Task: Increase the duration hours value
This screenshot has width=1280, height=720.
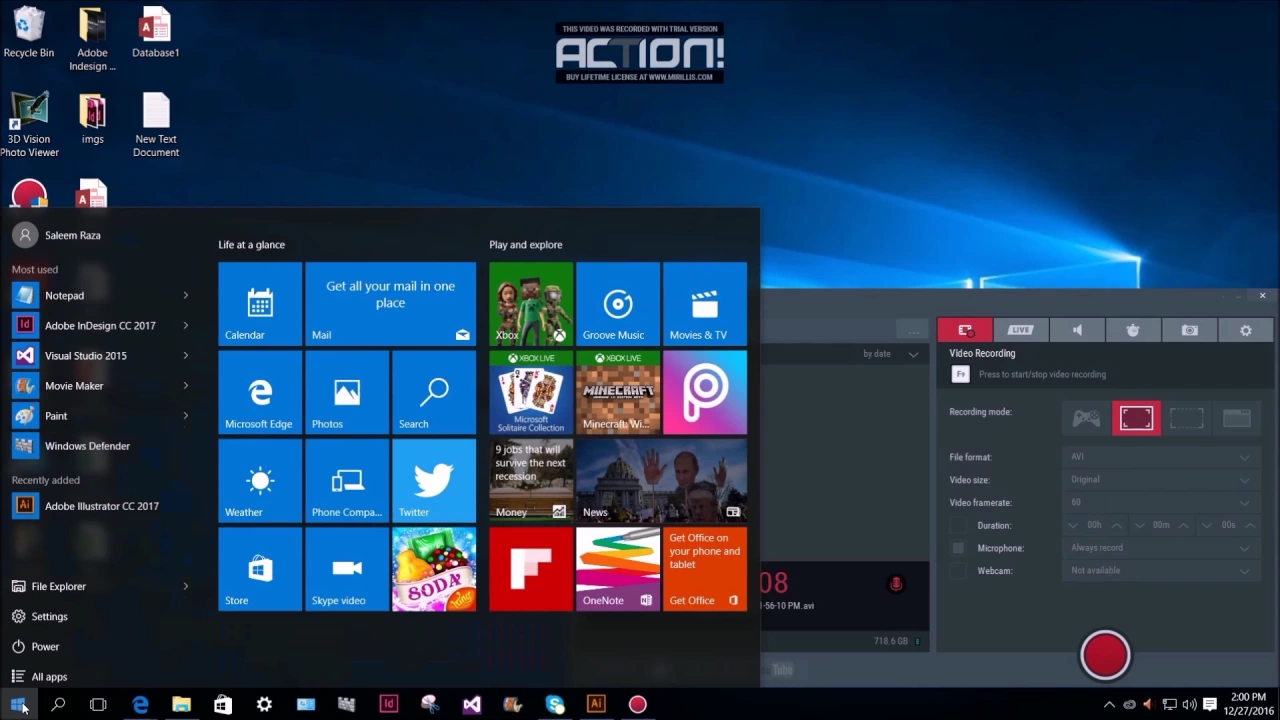Action: (x=1117, y=525)
